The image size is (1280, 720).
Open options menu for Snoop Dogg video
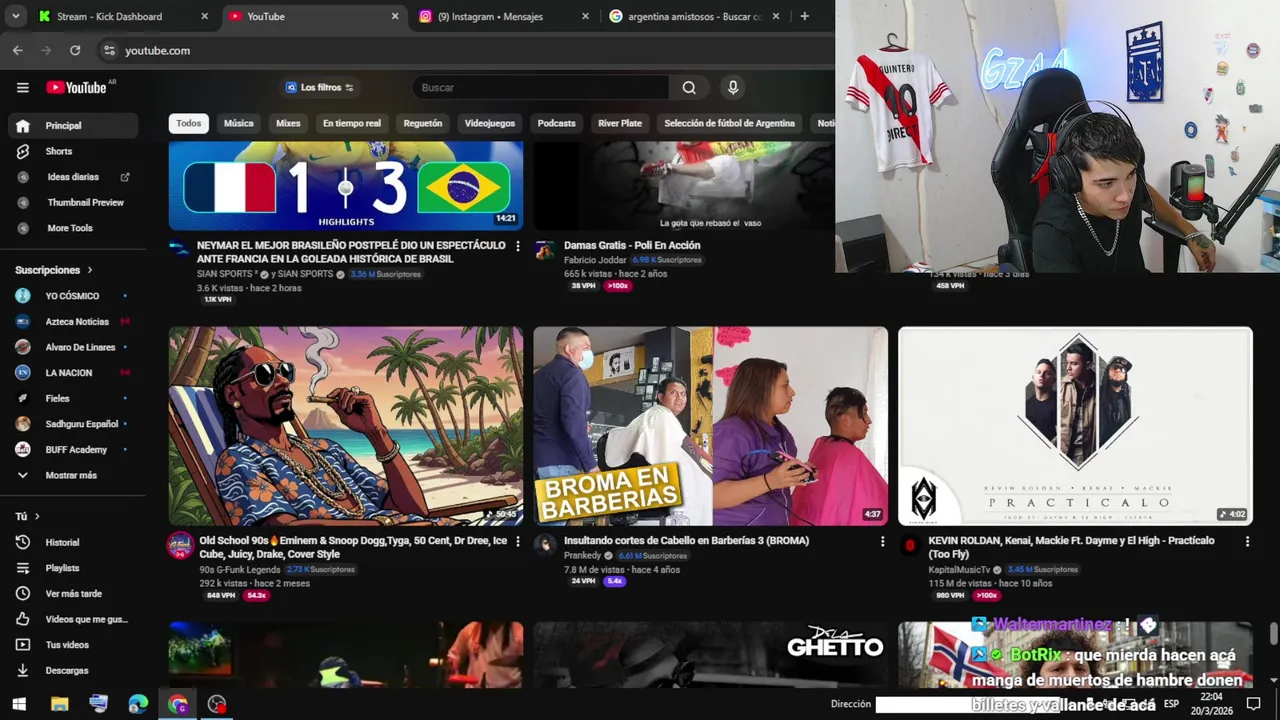point(517,541)
